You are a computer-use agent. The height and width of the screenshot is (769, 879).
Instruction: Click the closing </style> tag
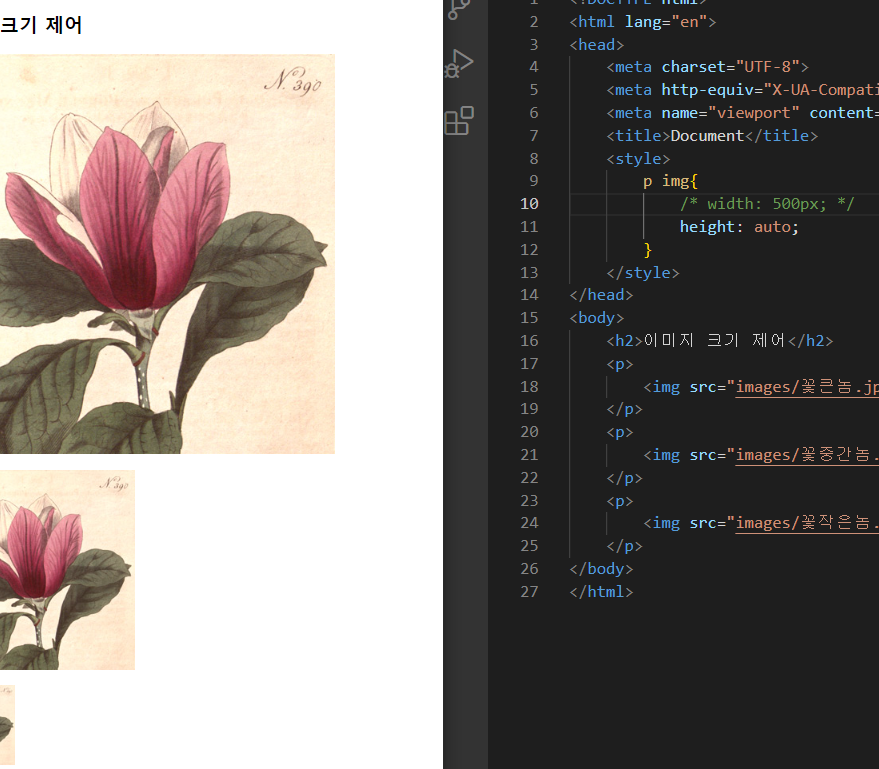click(642, 273)
